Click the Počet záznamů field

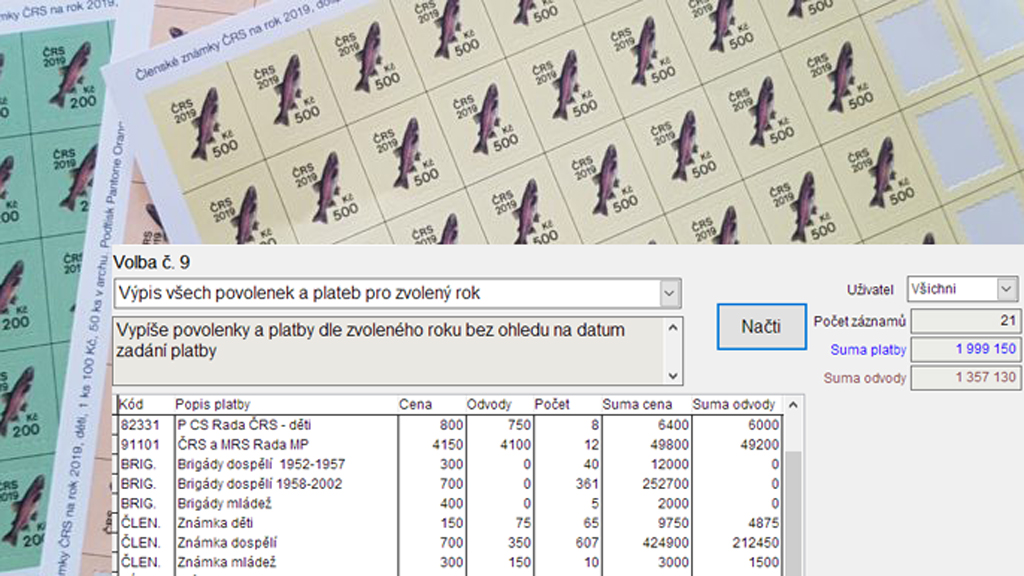point(965,321)
